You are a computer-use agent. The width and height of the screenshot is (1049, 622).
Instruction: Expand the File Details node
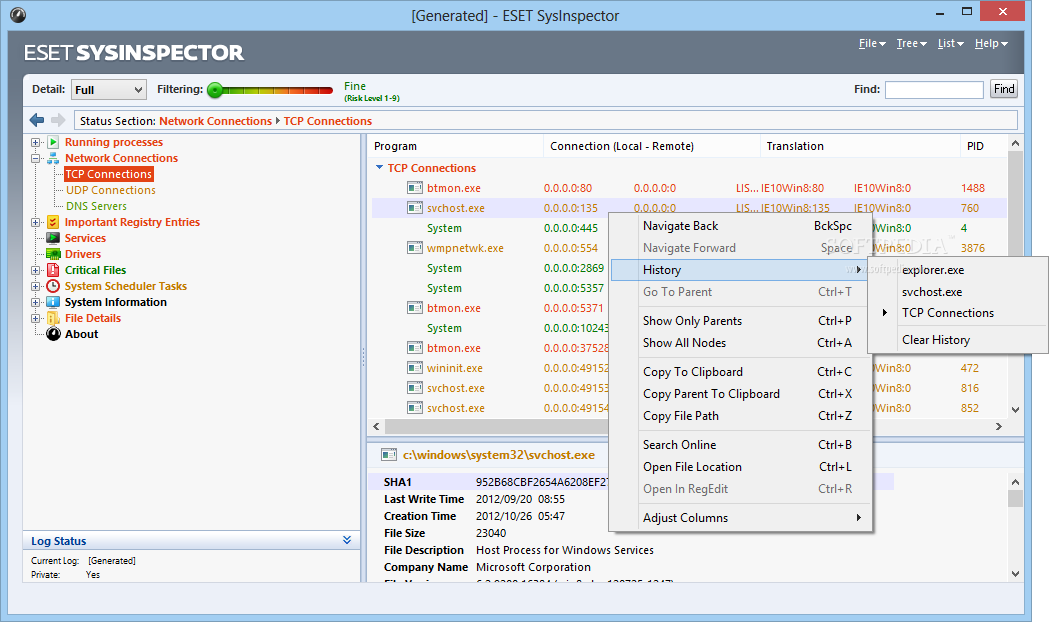click(x=35, y=319)
